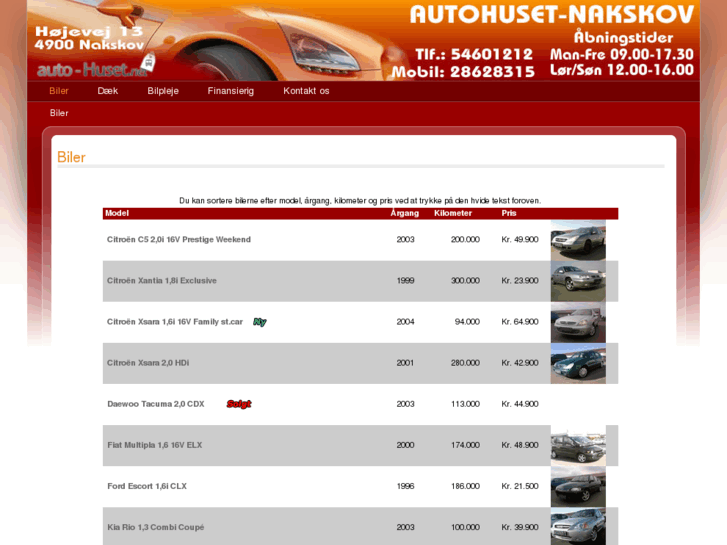The height and width of the screenshot is (545, 727).
Task: Click the auto-Huset.nu logo in the banner
Action: pyautogui.click(x=95, y=67)
